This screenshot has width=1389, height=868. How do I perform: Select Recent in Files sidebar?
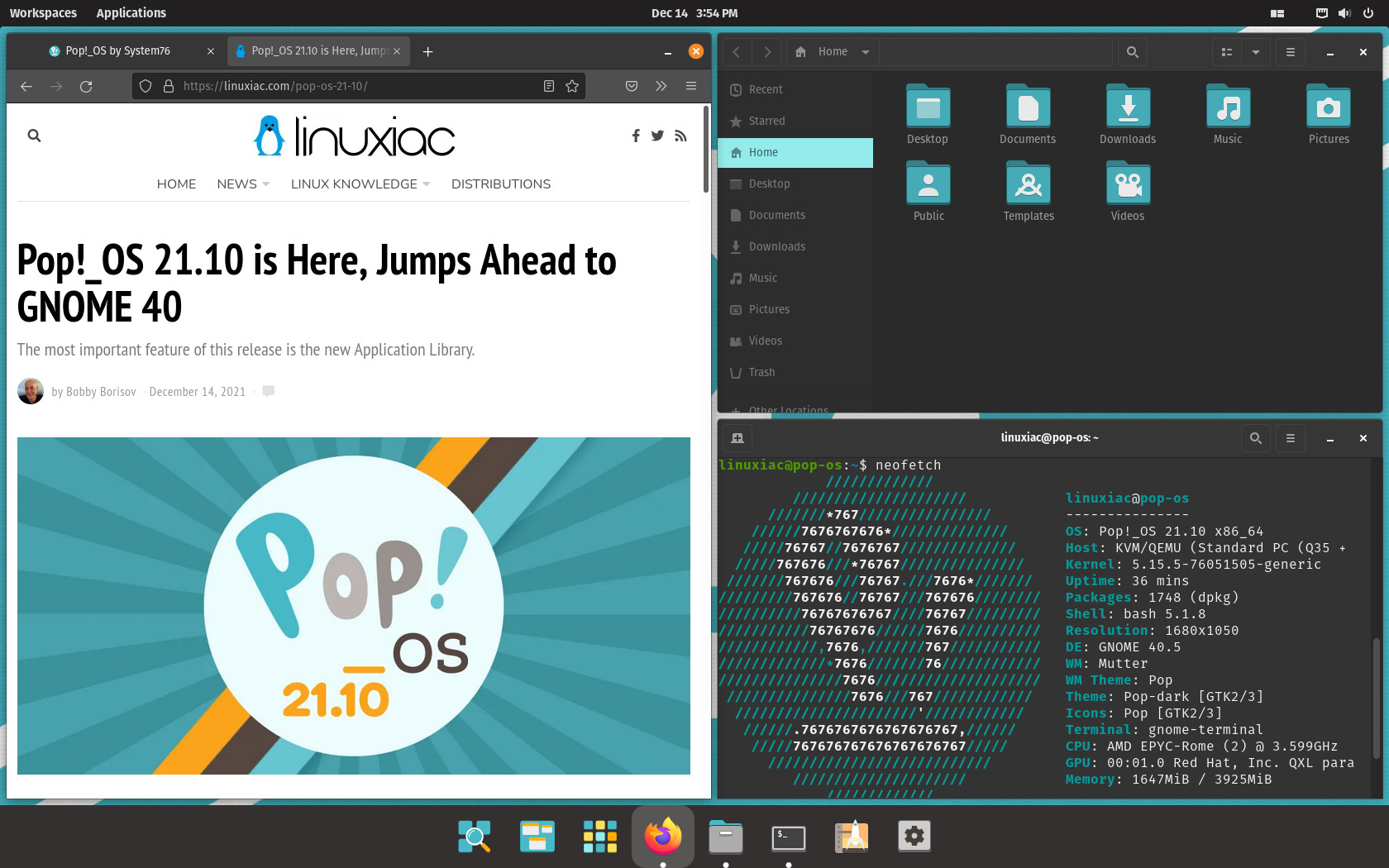(x=795, y=89)
